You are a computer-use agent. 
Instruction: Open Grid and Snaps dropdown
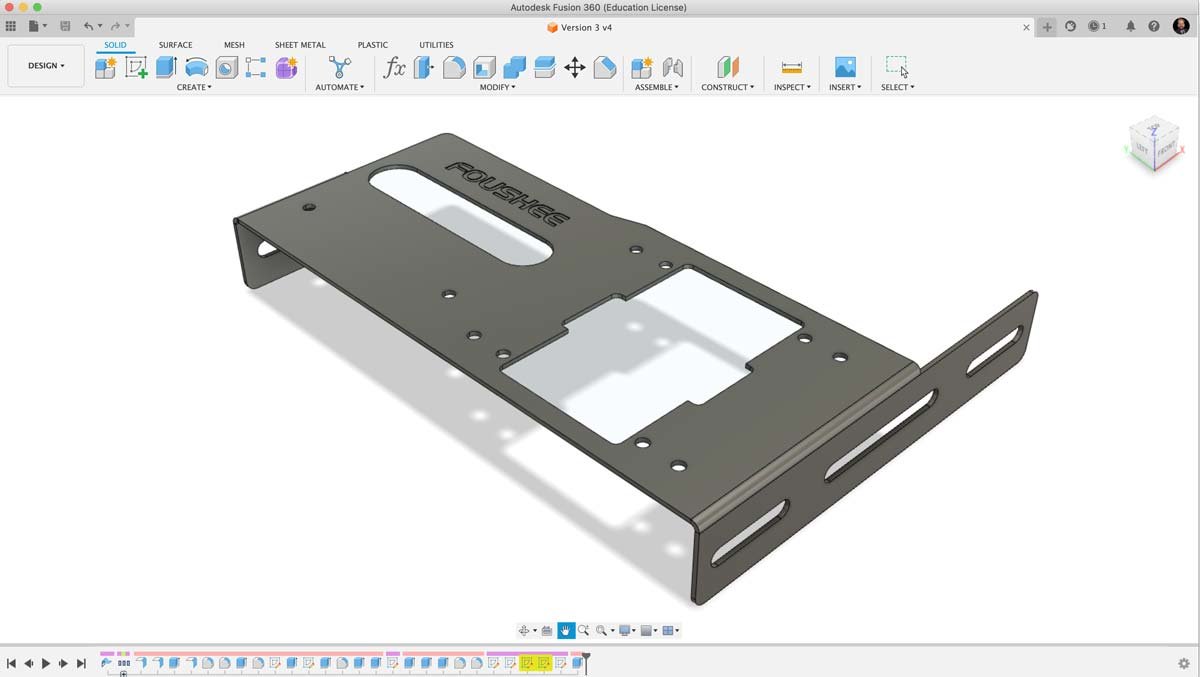[650, 631]
